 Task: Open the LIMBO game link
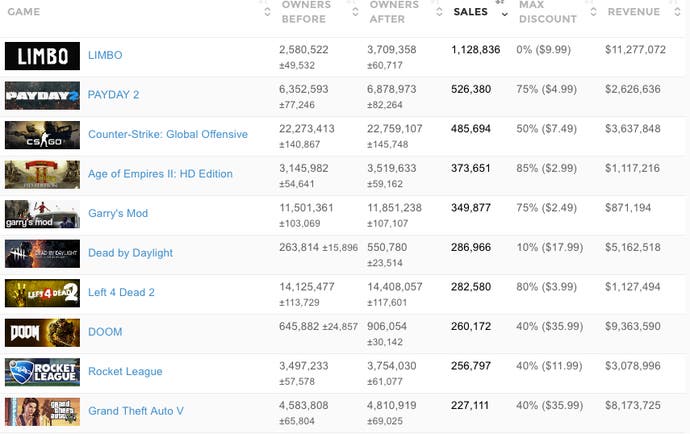pyautogui.click(x=105, y=55)
